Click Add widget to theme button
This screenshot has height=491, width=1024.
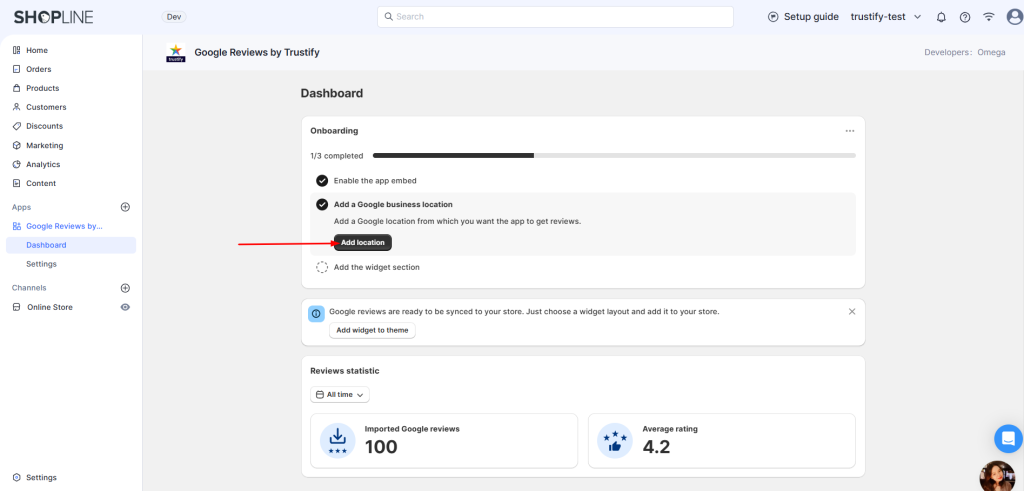point(372,330)
